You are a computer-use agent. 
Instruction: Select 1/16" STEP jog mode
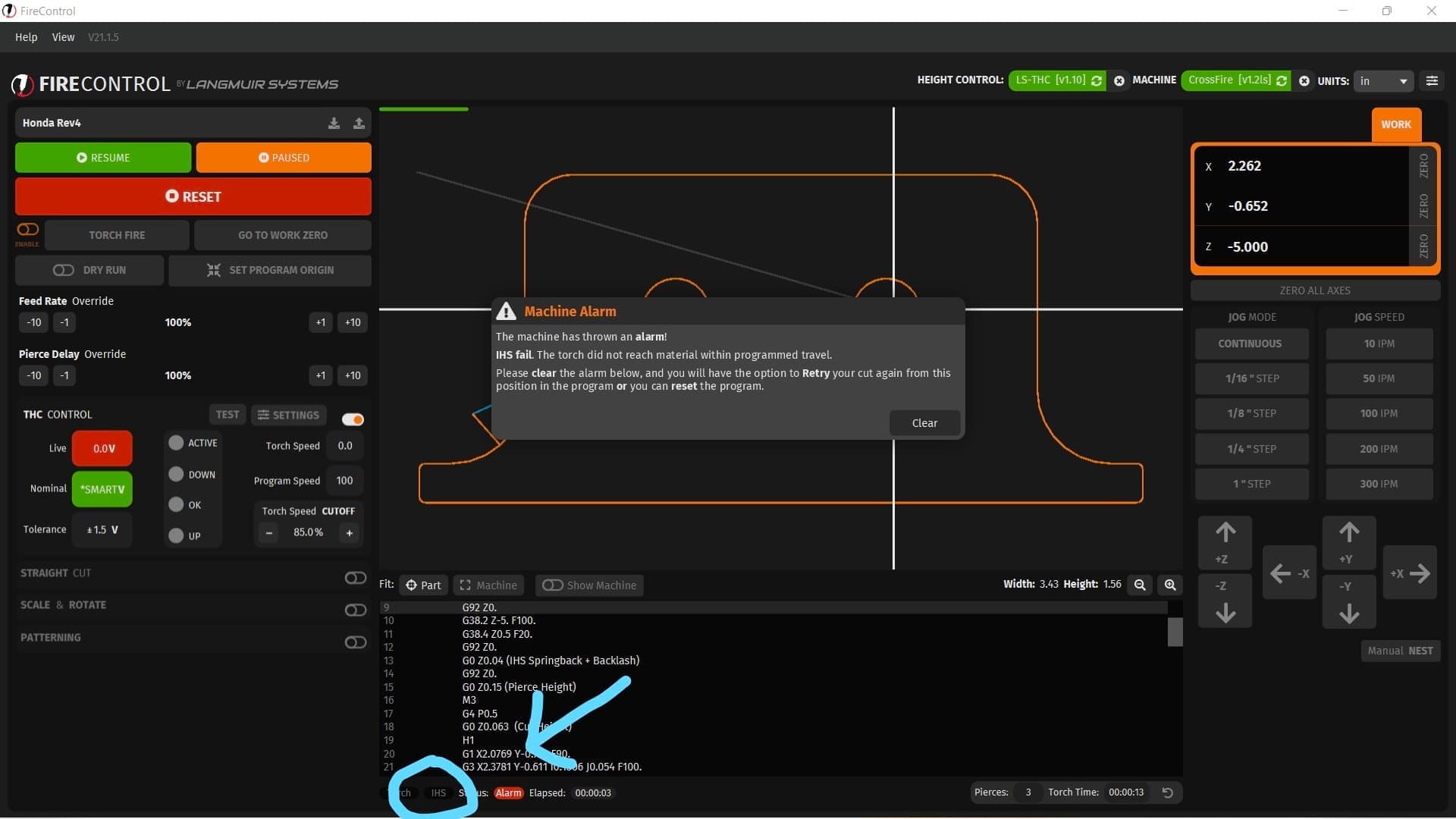(1251, 378)
